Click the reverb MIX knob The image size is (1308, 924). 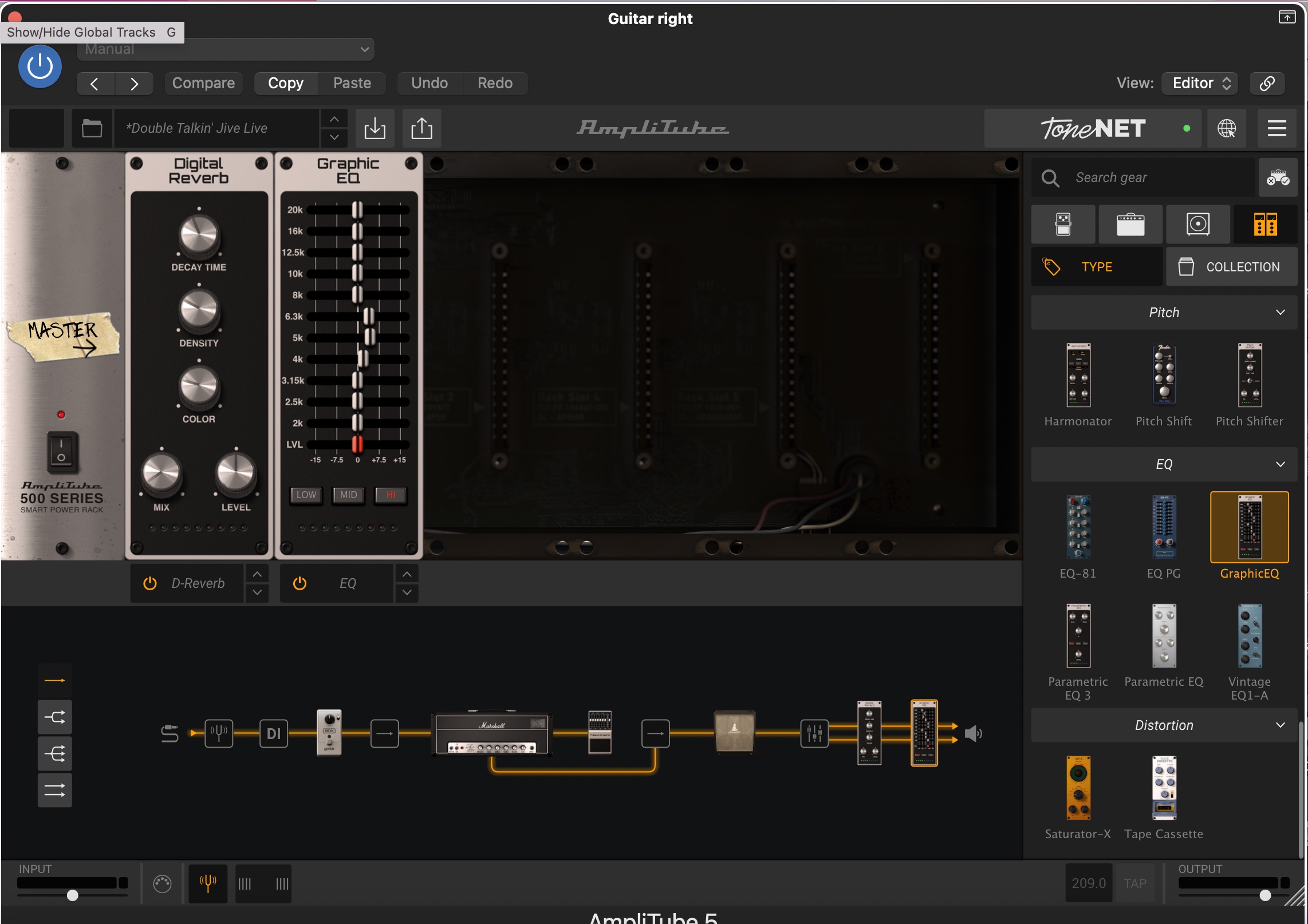coord(161,474)
